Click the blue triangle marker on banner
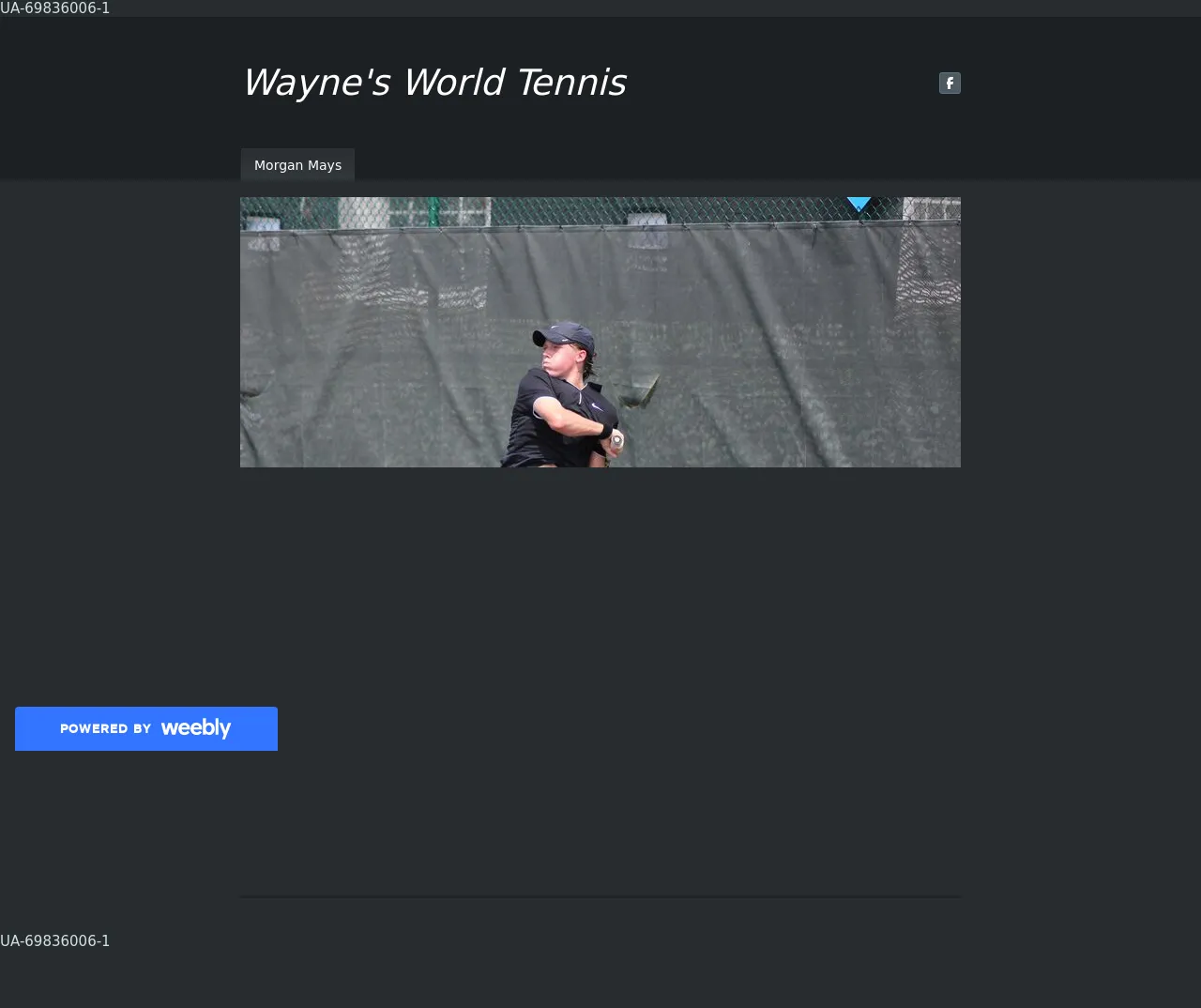The width and height of the screenshot is (1201, 1008). pyautogui.click(x=859, y=204)
